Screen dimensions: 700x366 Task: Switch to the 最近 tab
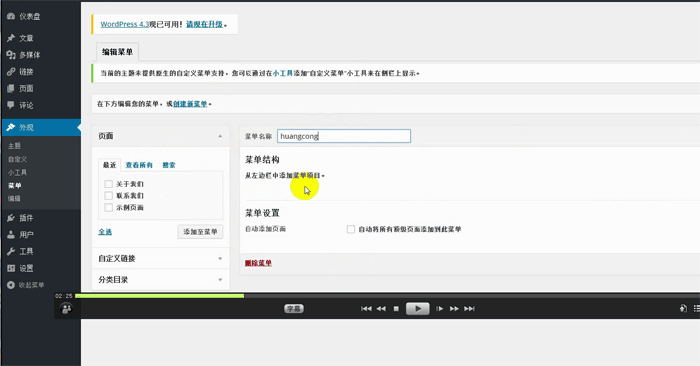pos(109,165)
